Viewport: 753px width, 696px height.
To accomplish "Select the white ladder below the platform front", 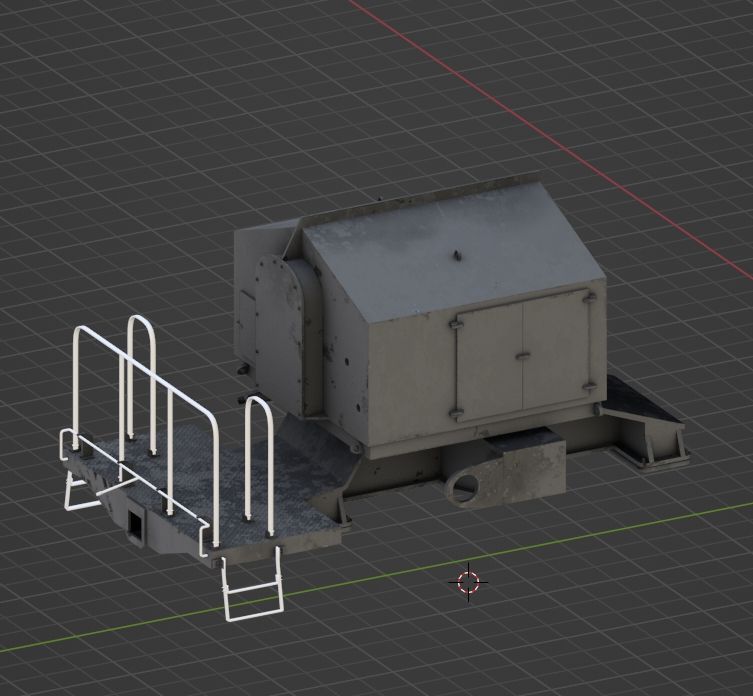I will click(x=252, y=590).
